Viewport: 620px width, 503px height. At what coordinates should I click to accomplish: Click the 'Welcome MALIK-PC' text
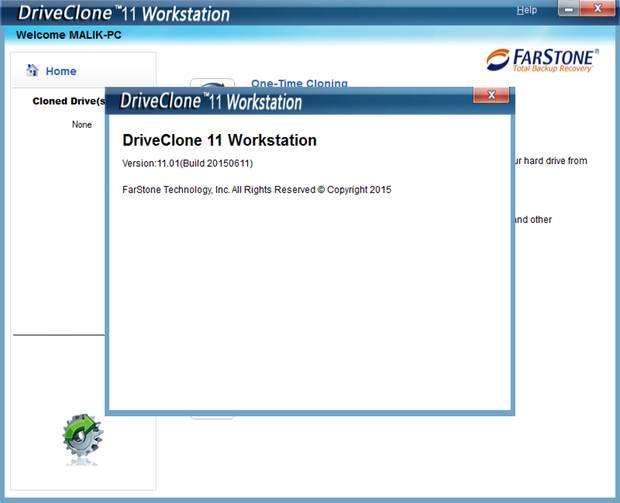(x=69, y=35)
